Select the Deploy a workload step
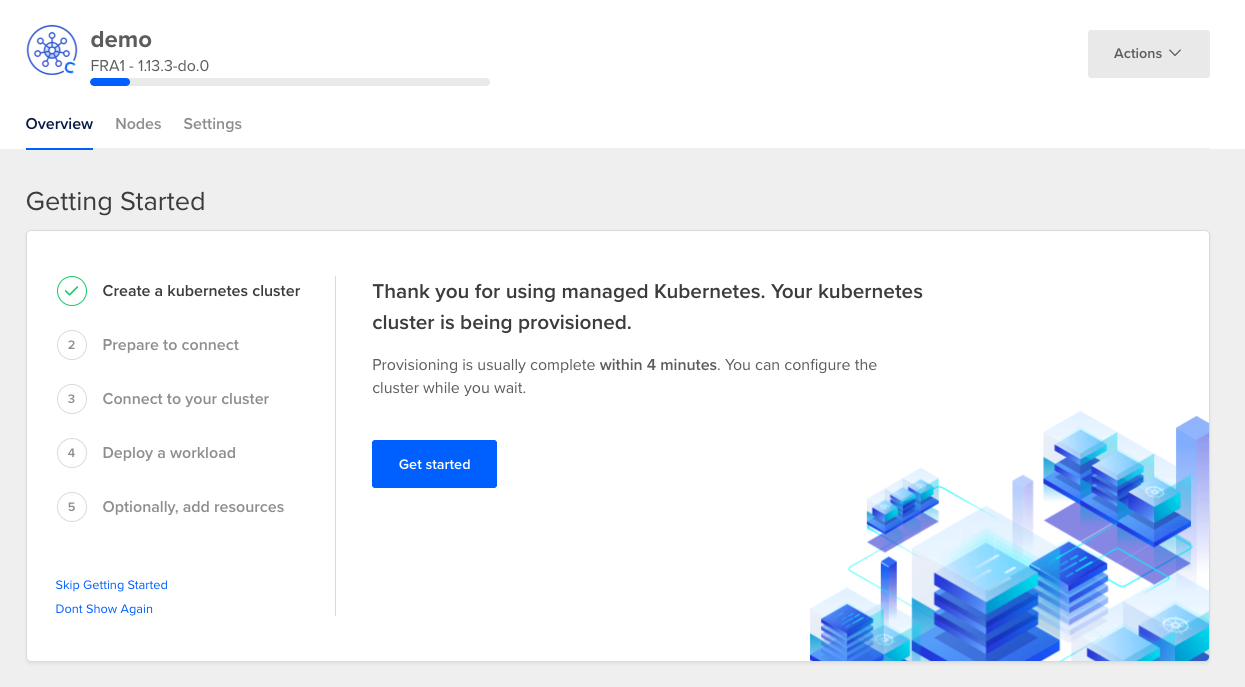1245x687 pixels. click(x=169, y=453)
